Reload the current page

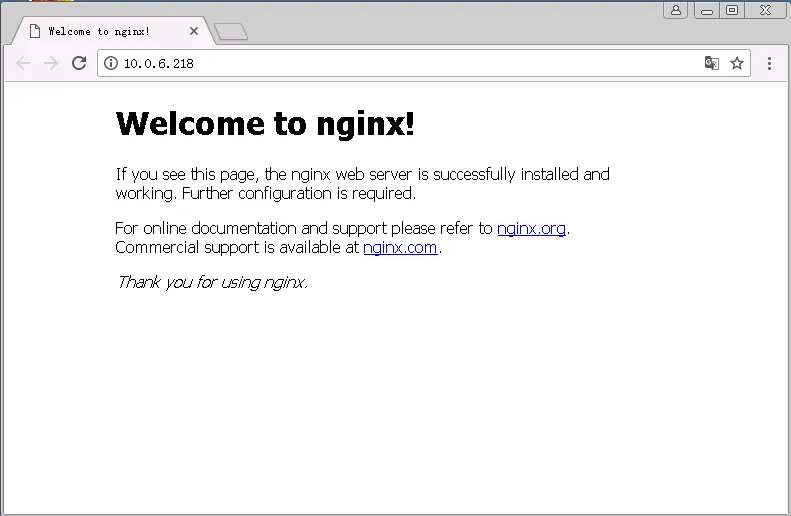pos(79,63)
